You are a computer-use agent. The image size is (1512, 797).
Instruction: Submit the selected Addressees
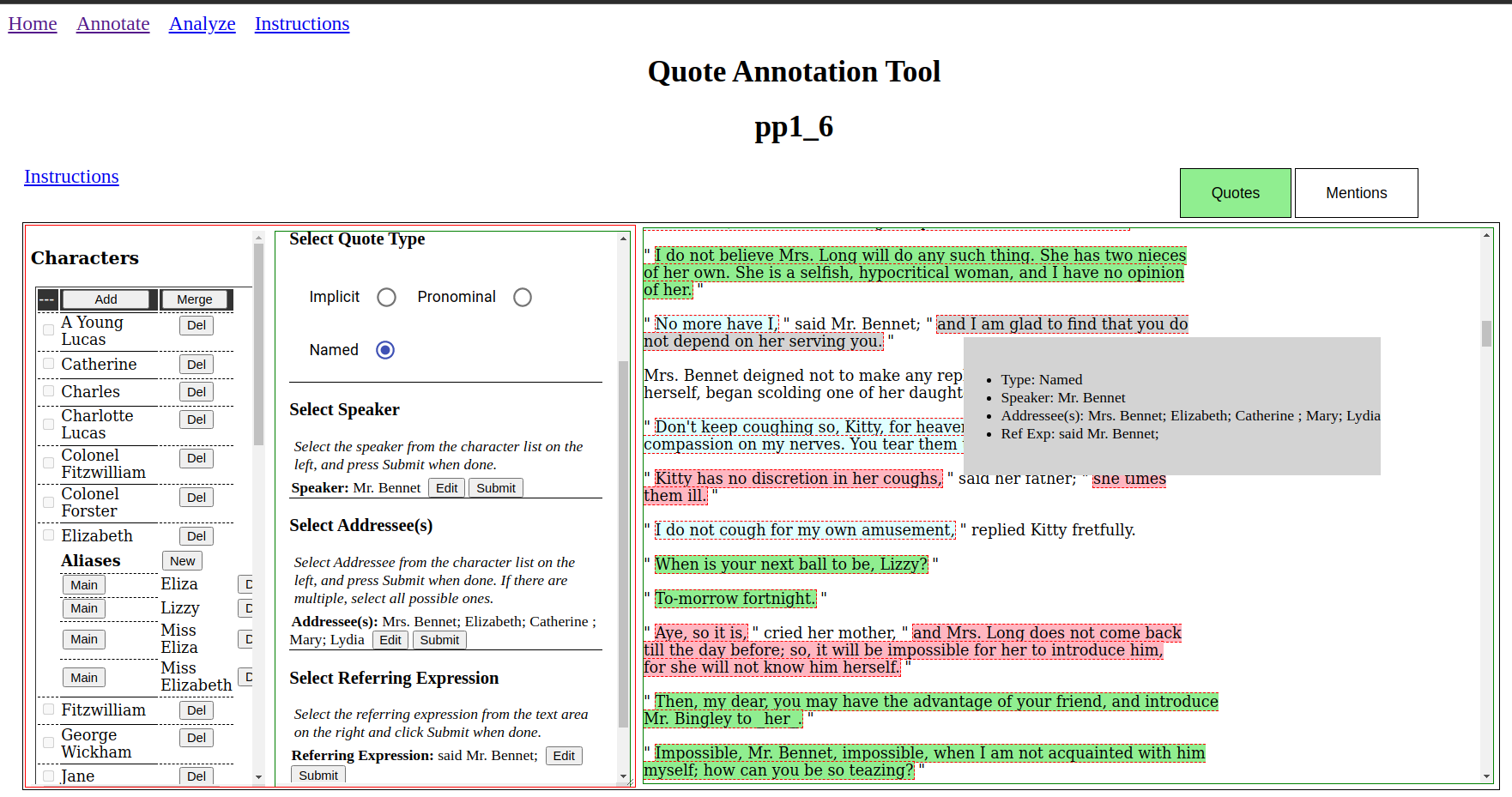pyautogui.click(x=439, y=640)
